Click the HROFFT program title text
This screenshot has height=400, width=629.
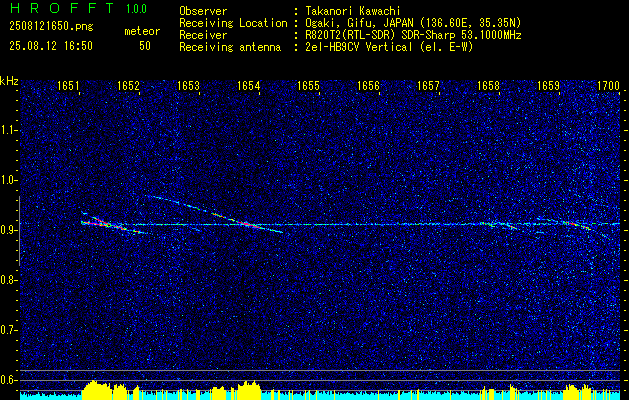click(62, 8)
